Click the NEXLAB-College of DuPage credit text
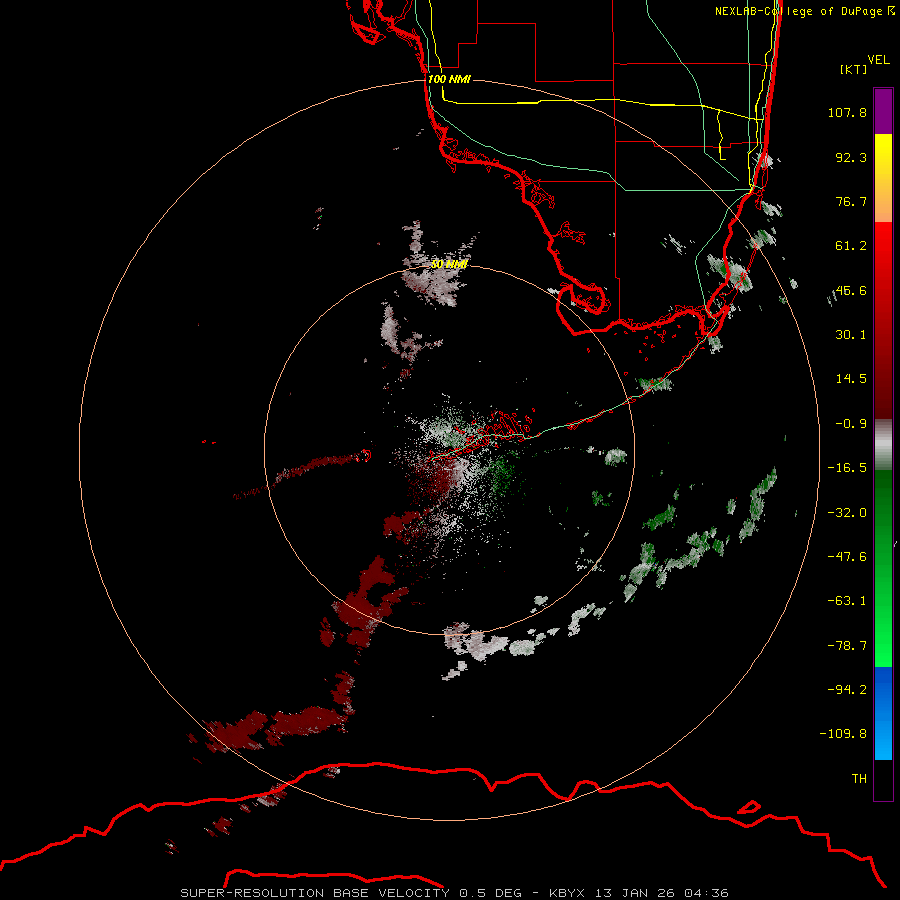 tap(804, 11)
